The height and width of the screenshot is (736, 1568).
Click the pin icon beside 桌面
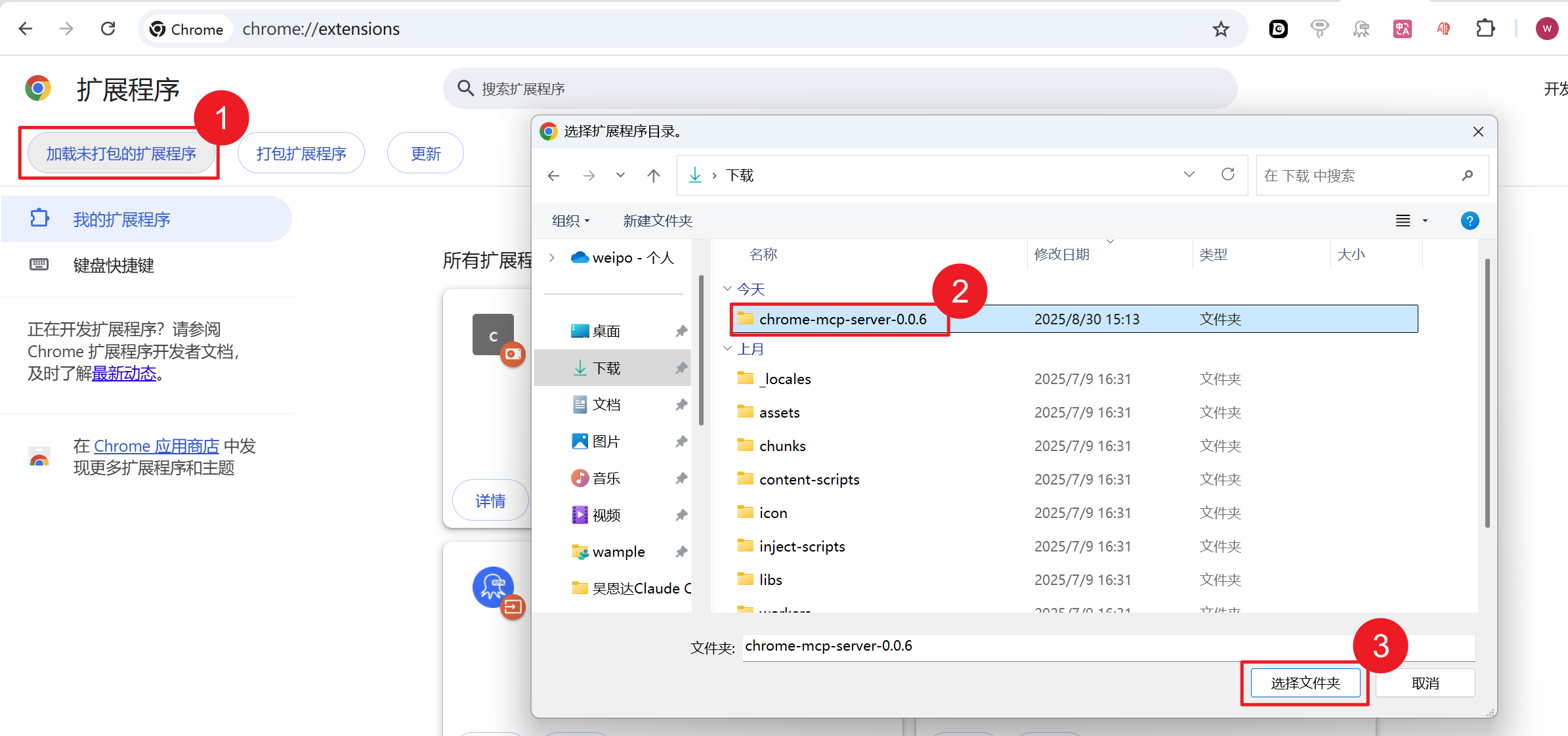click(681, 331)
